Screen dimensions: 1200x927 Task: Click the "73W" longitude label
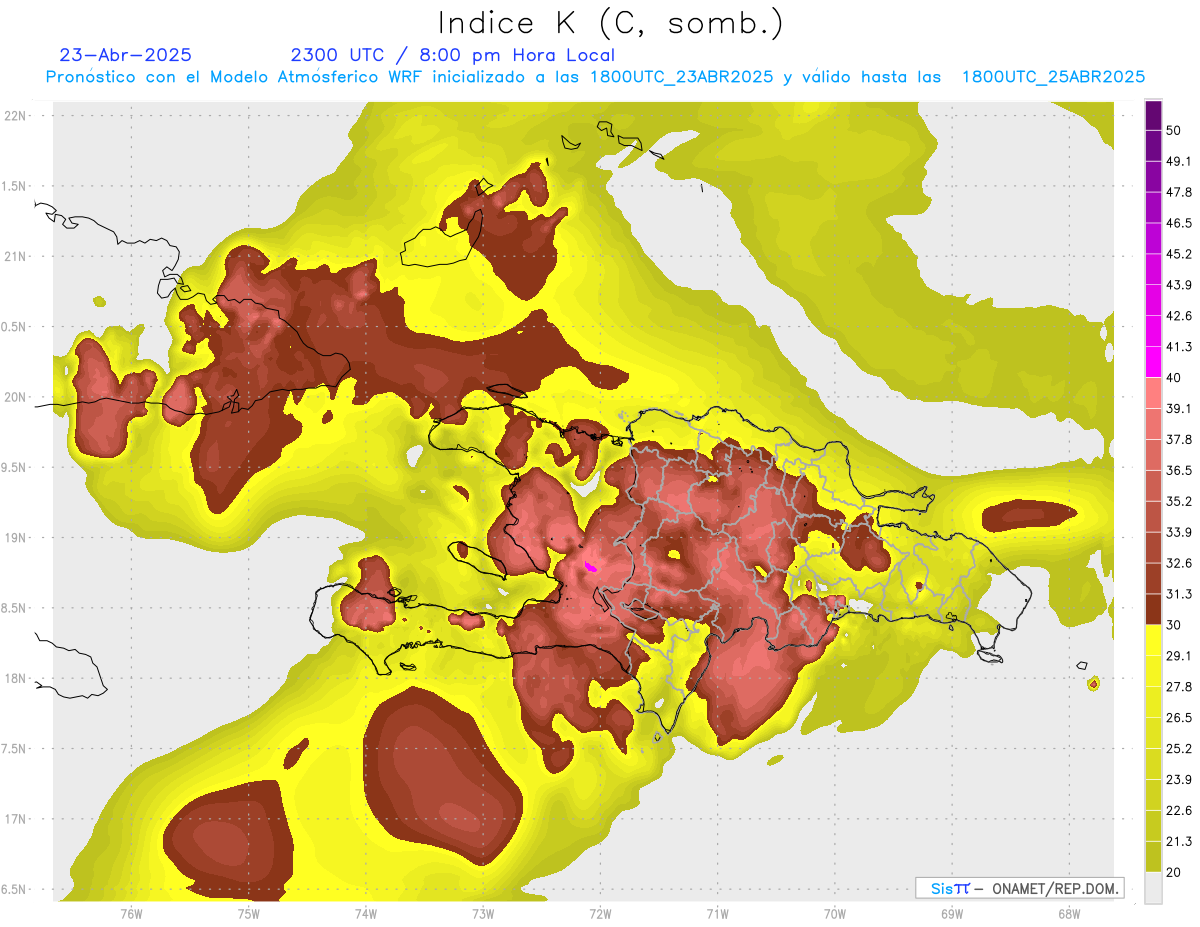click(x=483, y=913)
